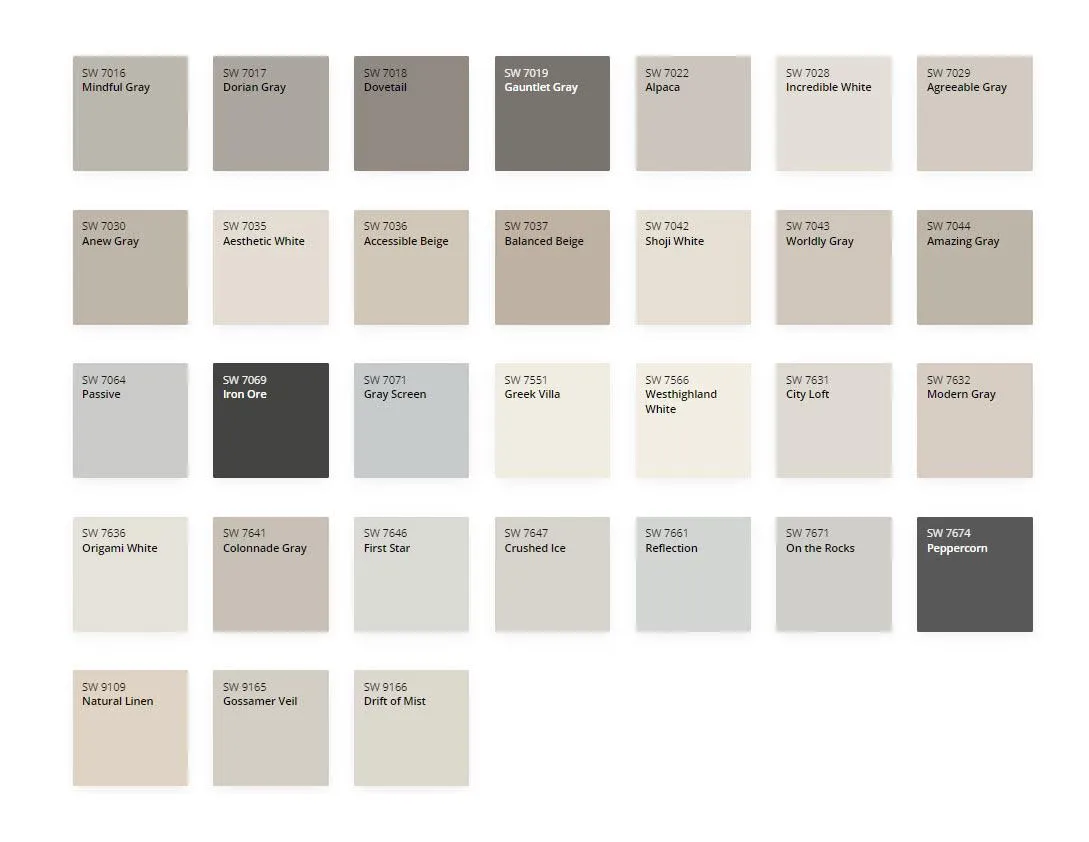Select the Crushed Ice SW 7647 swatch
Screen dimensions: 1089x842
point(553,575)
